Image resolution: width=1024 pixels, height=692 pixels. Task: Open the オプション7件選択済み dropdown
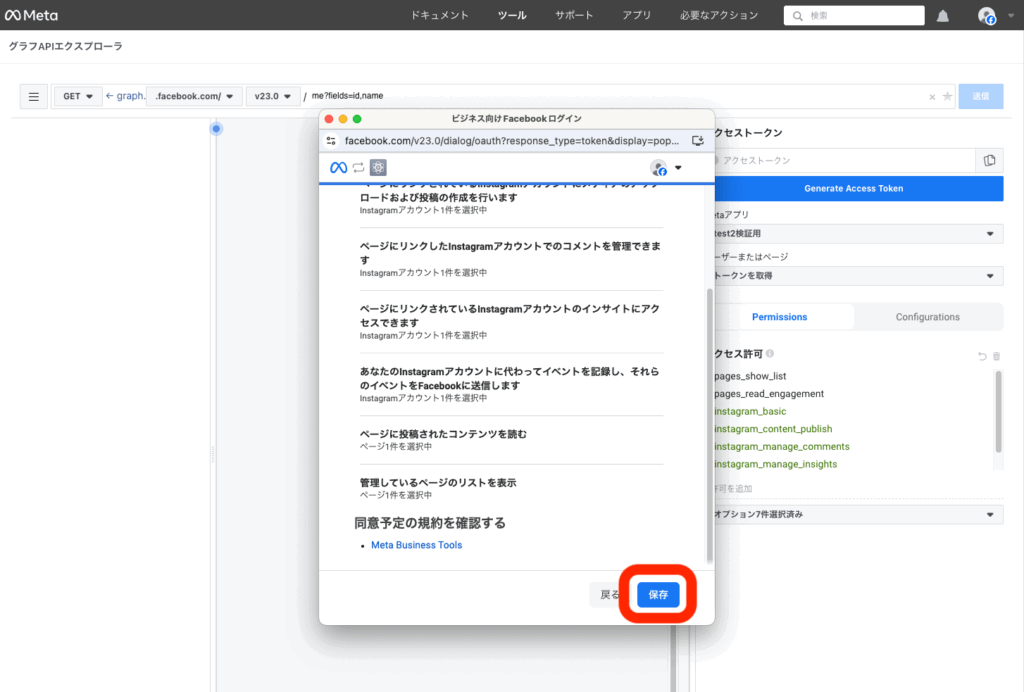pyautogui.click(x=859, y=514)
